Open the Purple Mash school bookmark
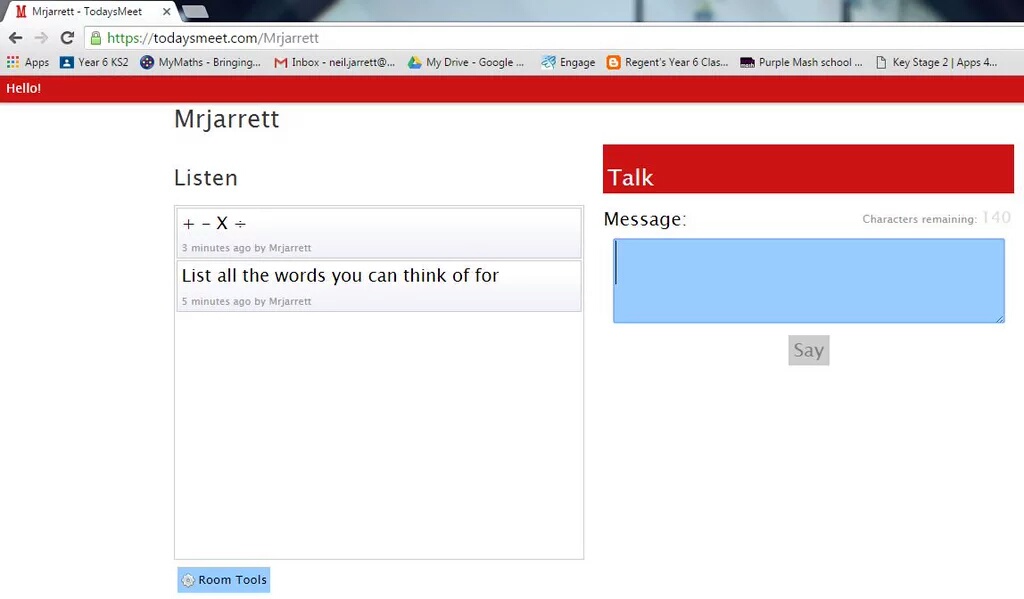Image resolution: width=1024 pixels, height=599 pixels. (x=801, y=62)
